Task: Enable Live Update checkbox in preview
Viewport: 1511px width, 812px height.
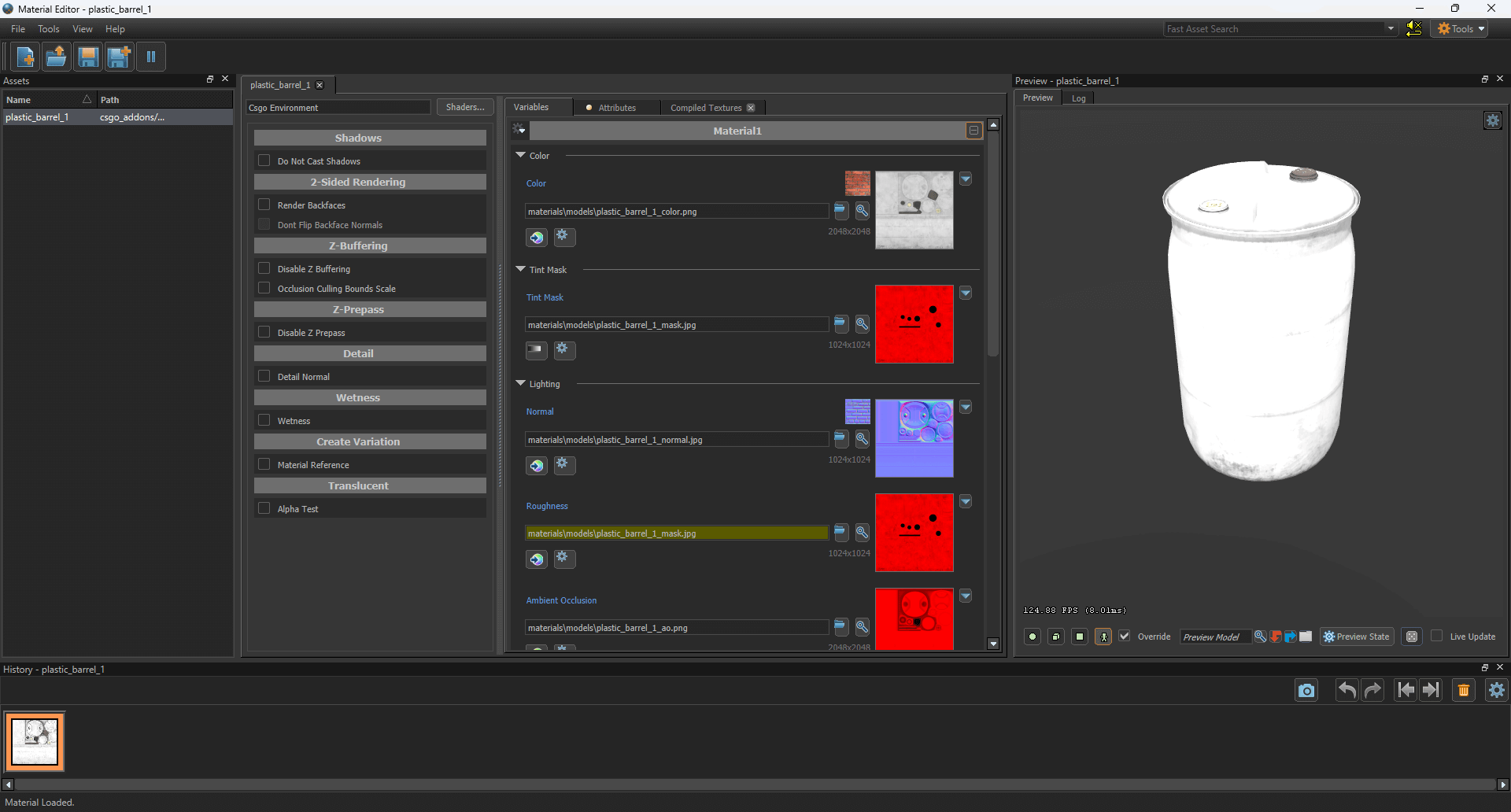Action: point(1436,636)
